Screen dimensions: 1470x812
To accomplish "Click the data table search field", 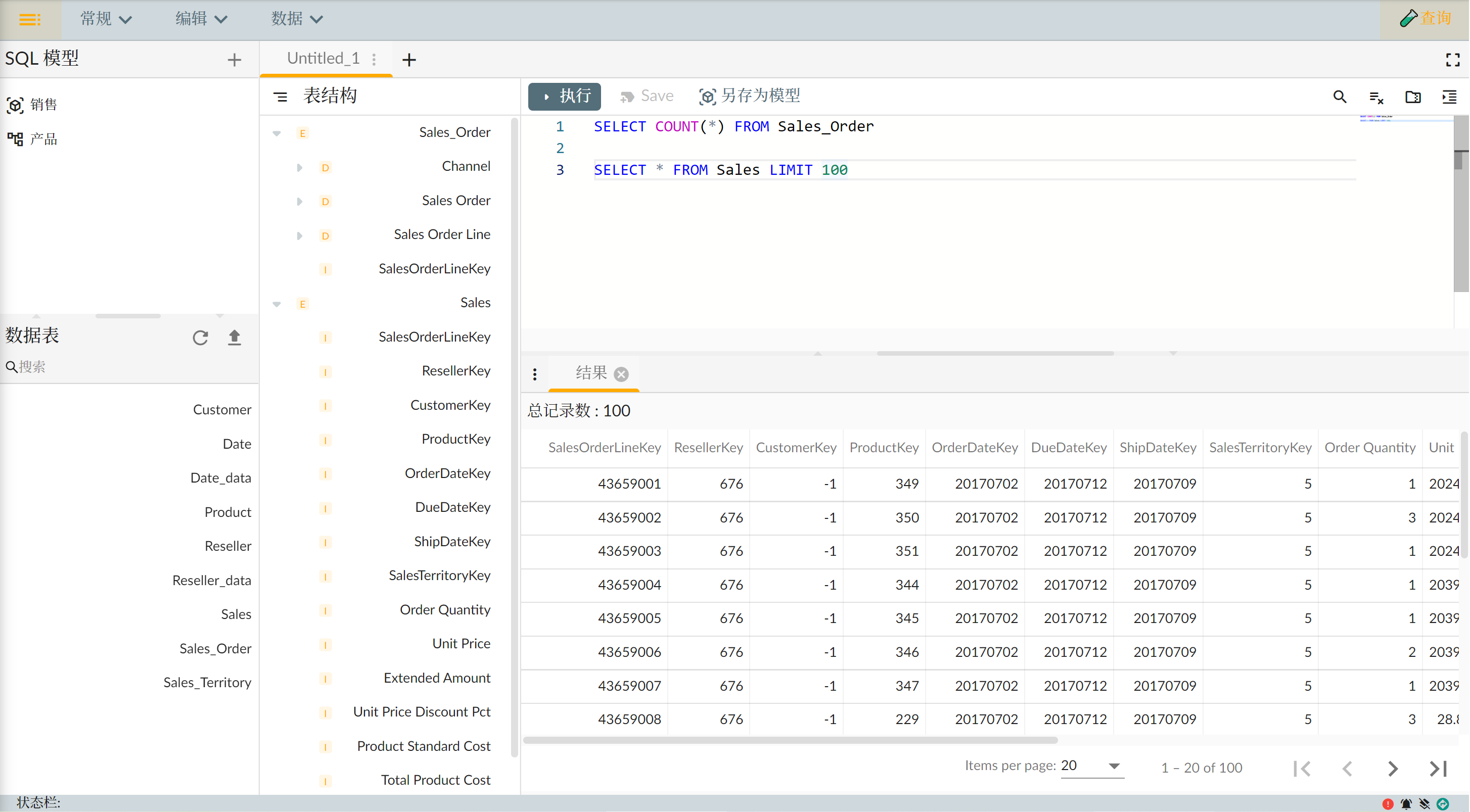I will [131, 367].
